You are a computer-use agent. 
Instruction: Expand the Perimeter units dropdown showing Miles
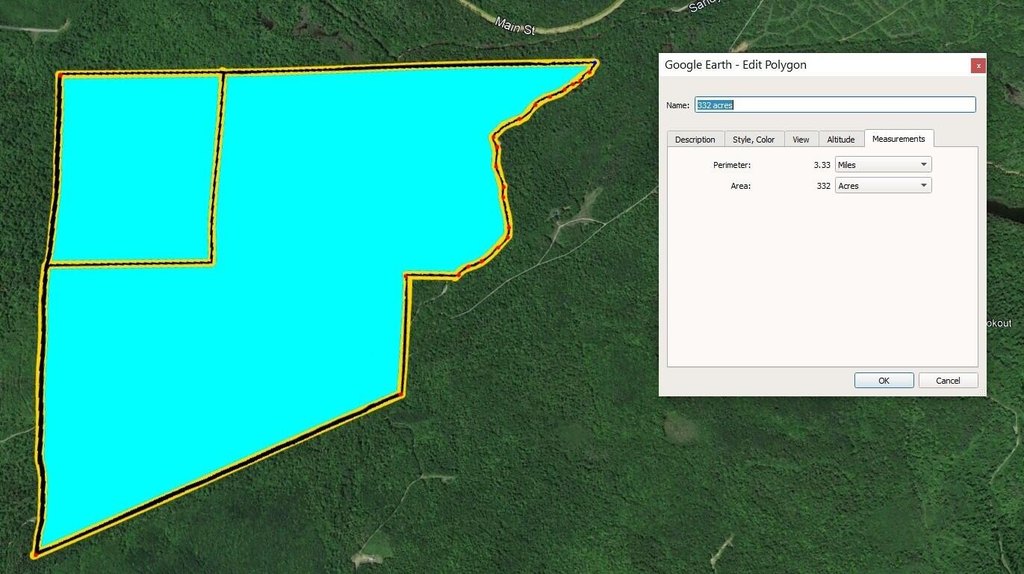tap(883, 164)
